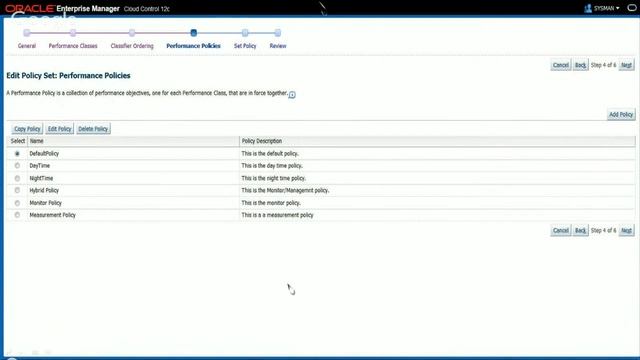Go to the Classifier Ordering step

click(132, 46)
